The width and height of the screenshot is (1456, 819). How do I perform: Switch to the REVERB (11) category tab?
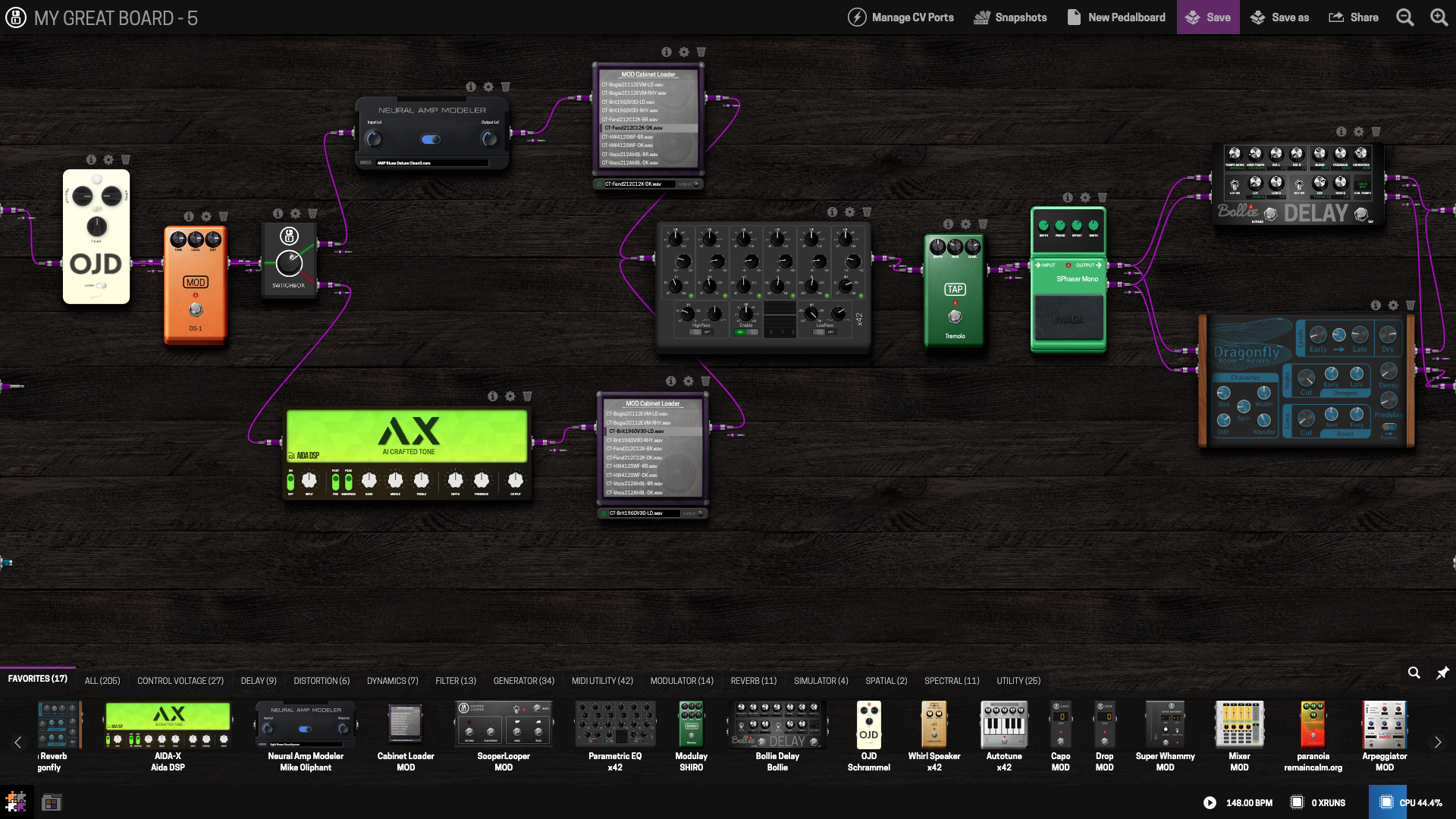click(753, 681)
